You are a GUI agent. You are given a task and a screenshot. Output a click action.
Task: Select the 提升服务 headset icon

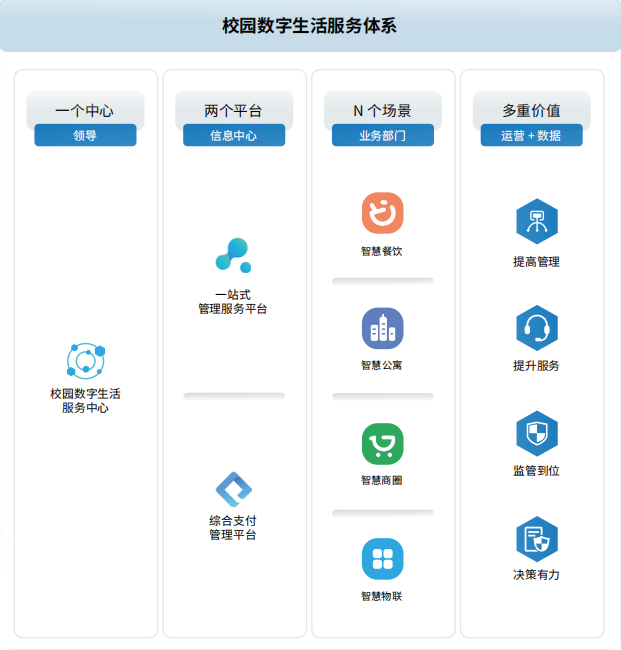(x=536, y=327)
